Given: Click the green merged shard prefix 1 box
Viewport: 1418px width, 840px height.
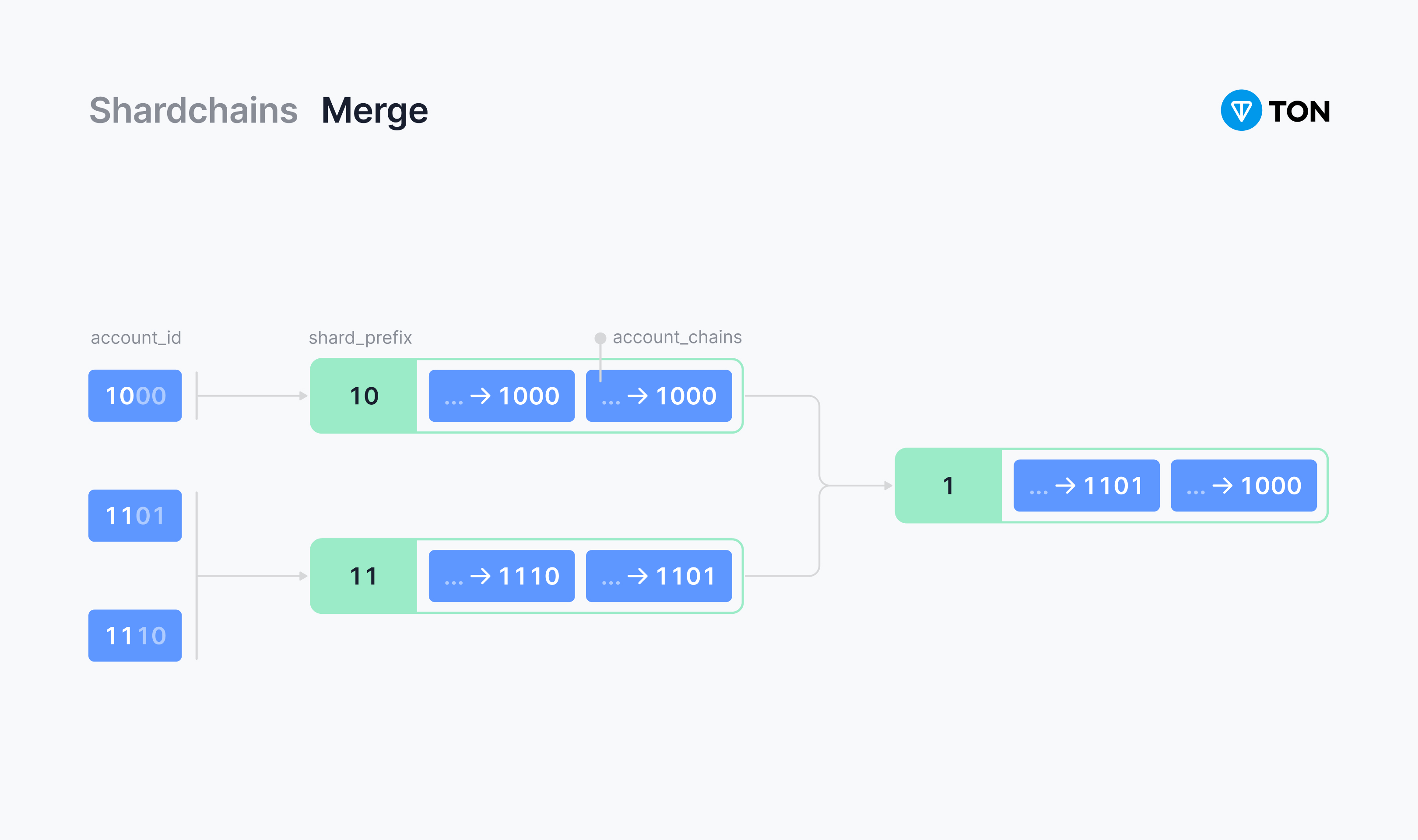Looking at the screenshot, I should click(x=948, y=485).
